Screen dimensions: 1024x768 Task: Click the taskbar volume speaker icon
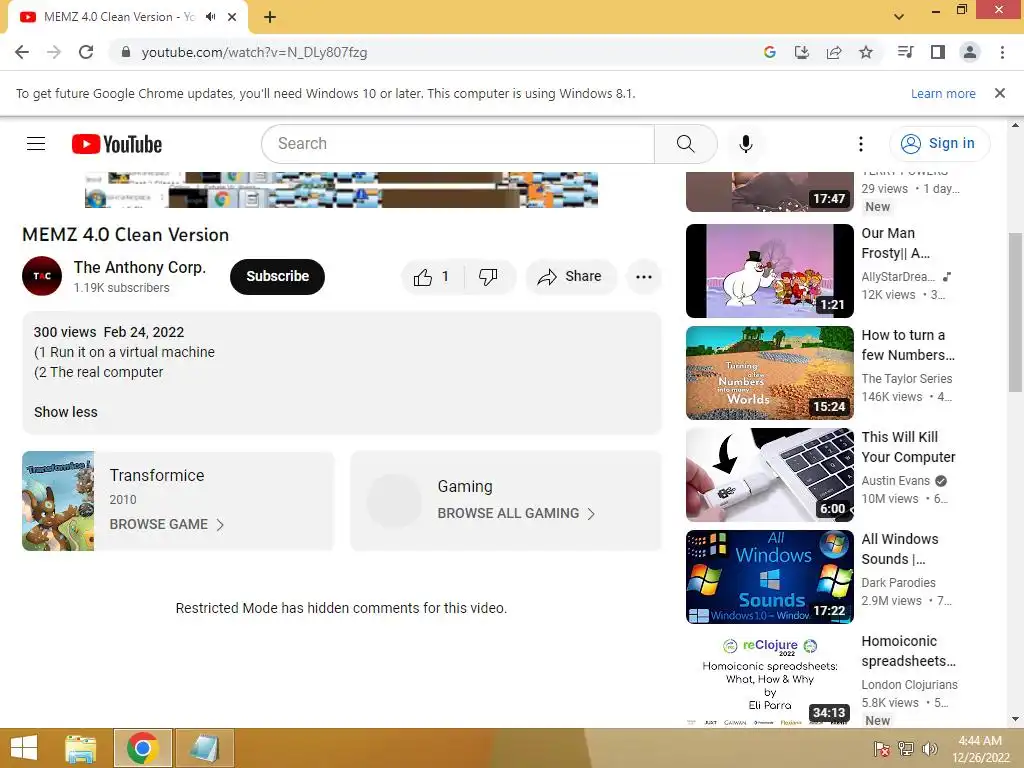coord(930,748)
